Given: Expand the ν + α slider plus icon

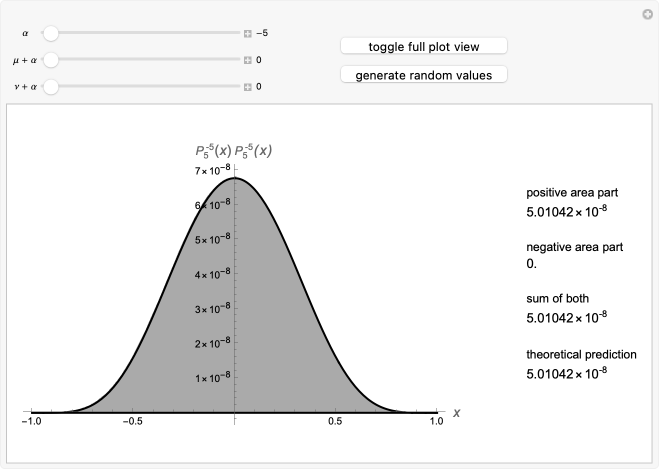Looking at the screenshot, I should (x=248, y=87).
